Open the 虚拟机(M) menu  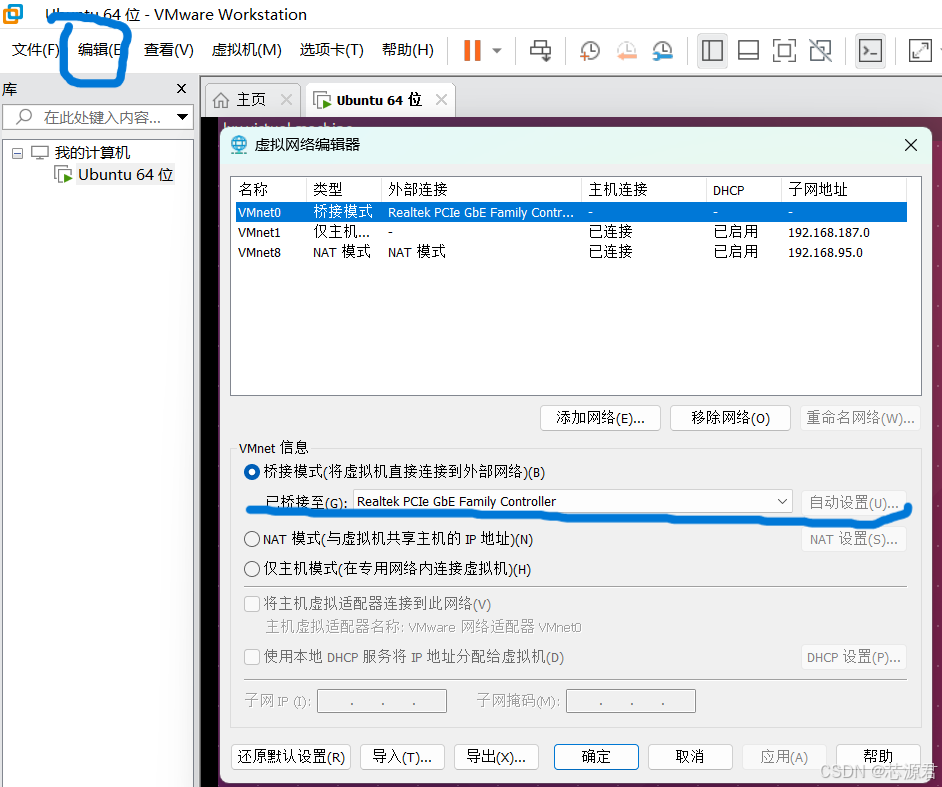click(246, 50)
